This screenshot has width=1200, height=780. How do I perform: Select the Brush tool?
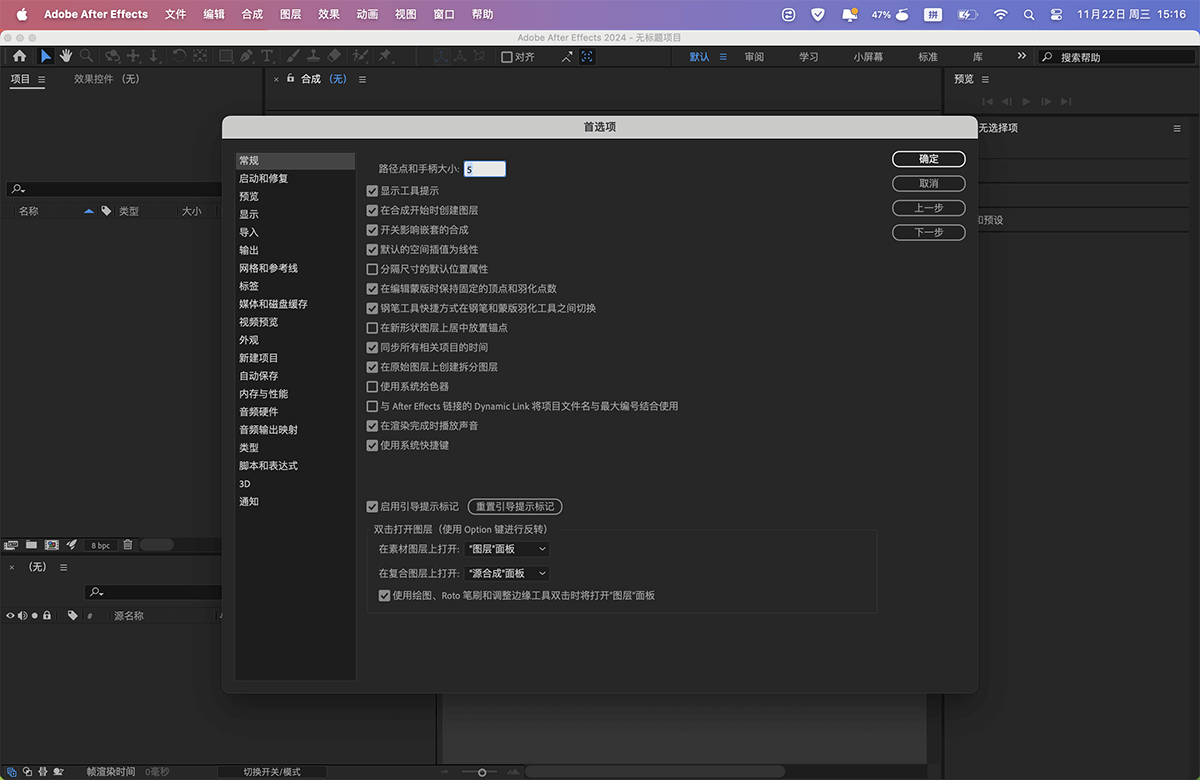[293, 57]
